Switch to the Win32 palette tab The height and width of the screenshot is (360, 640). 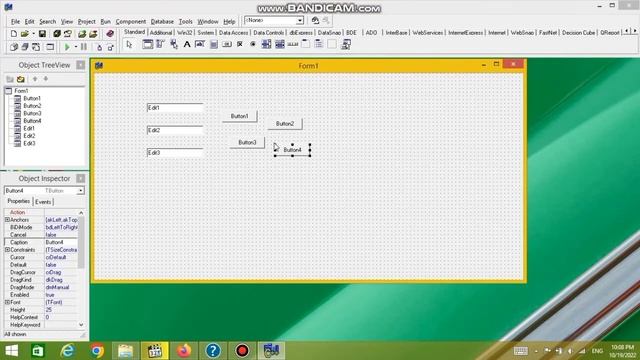coord(184,33)
